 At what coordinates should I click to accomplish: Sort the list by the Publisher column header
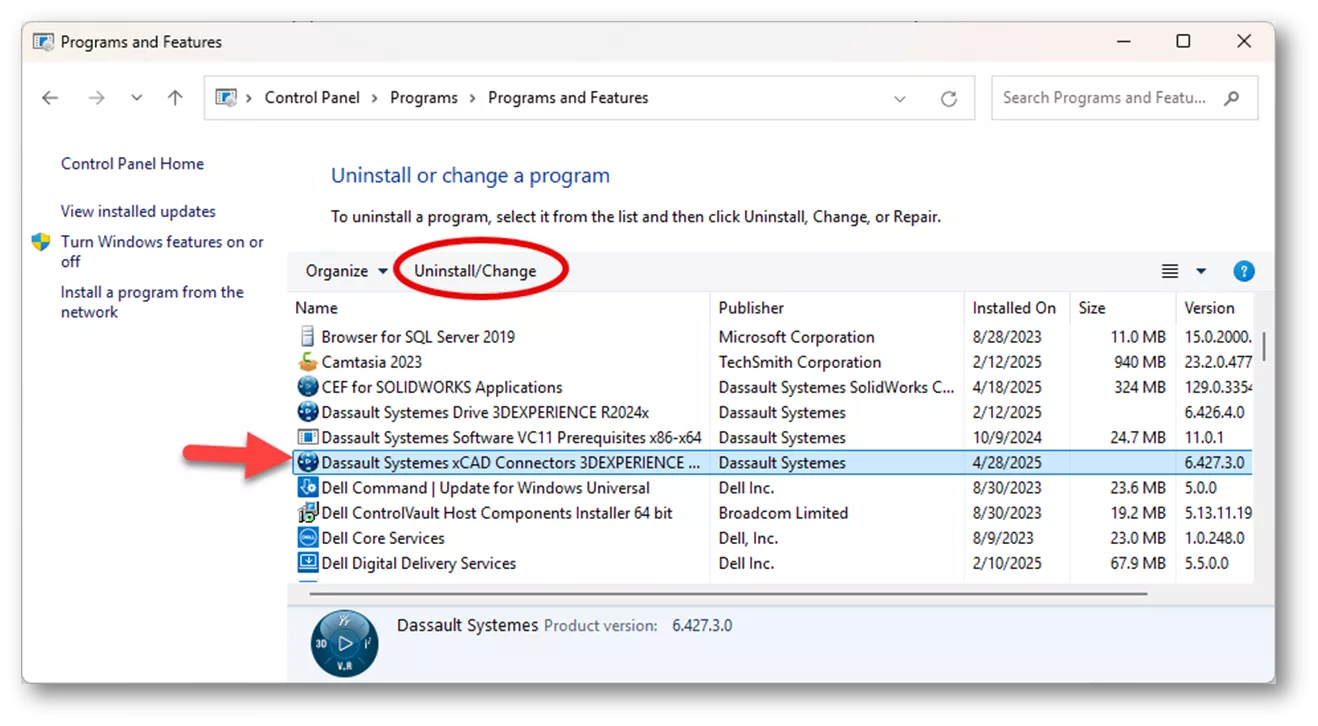pyautogui.click(x=751, y=308)
